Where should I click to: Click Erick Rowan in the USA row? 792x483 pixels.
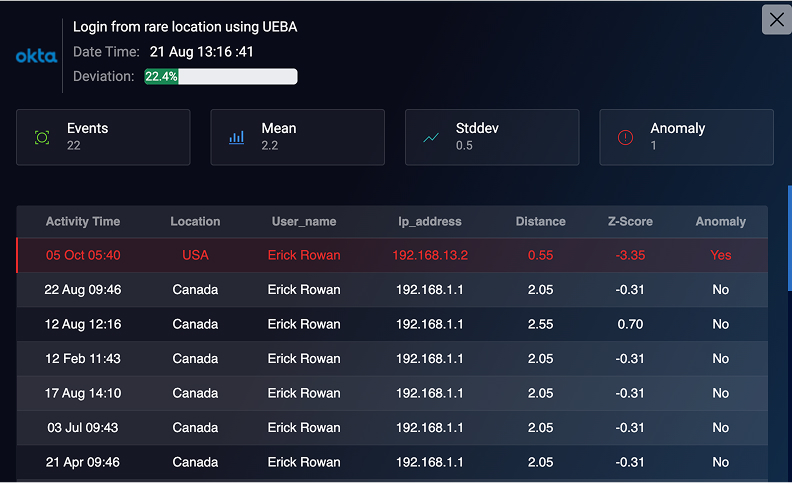pos(304,255)
